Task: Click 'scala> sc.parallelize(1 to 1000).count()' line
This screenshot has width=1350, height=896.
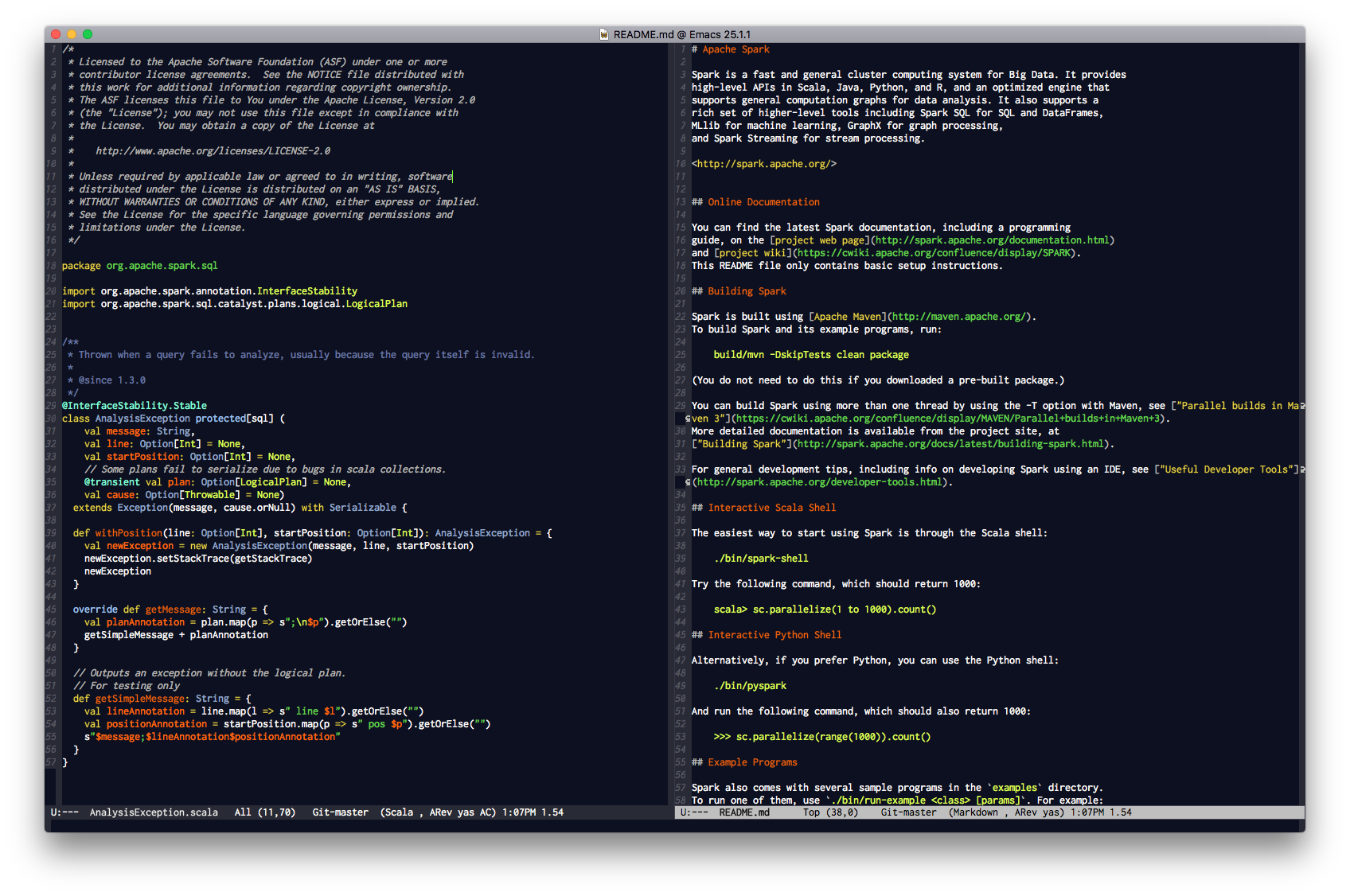Action: click(x=825, y=610)
